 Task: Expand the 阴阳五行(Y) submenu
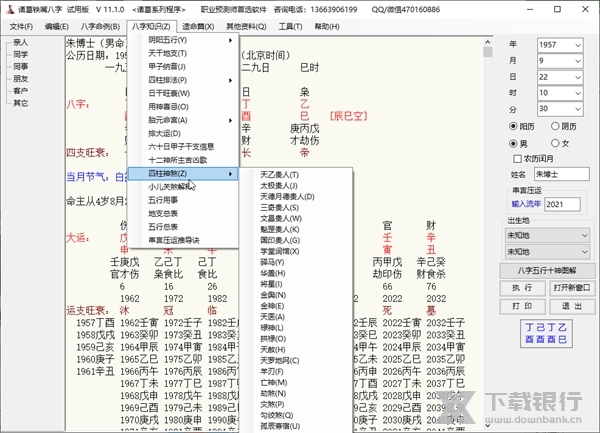pyautogui.click(x=183, y=40)
